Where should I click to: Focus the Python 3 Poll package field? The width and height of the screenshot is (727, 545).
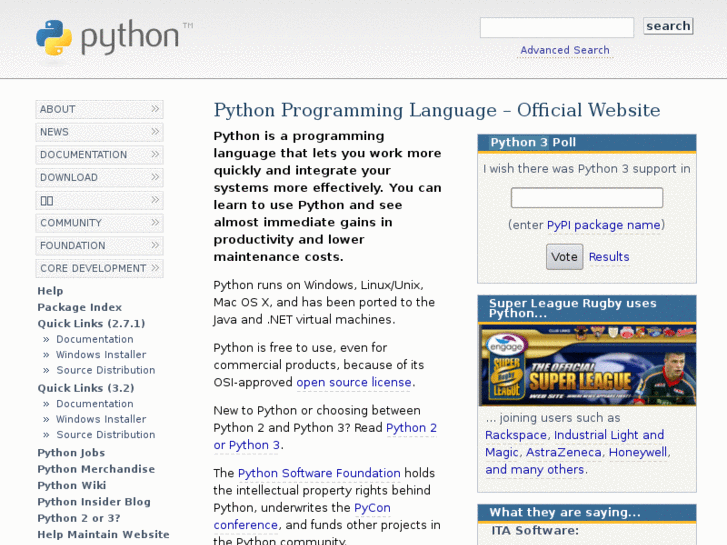587,198
